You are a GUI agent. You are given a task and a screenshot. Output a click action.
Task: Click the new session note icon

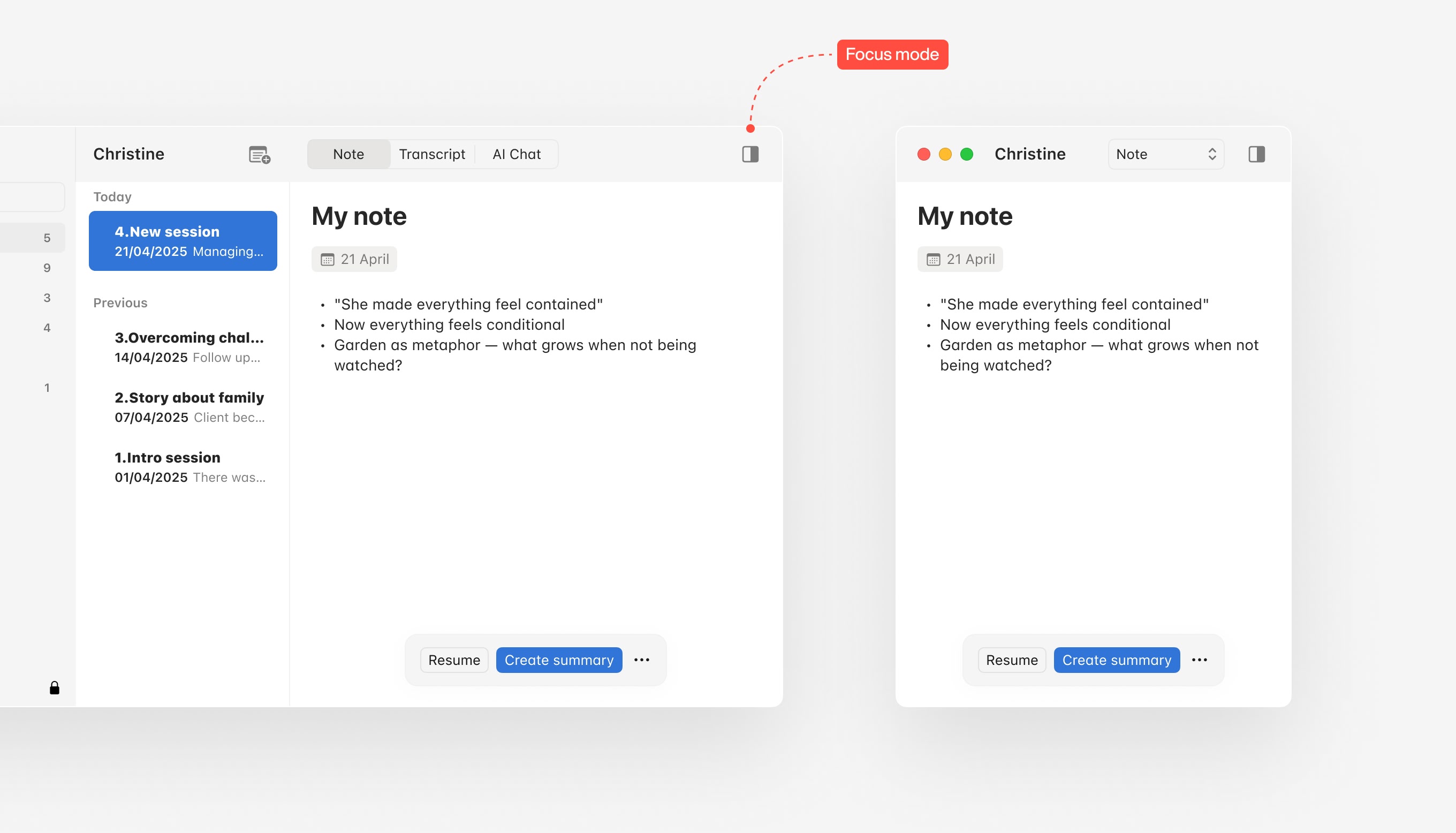[259, 155]
